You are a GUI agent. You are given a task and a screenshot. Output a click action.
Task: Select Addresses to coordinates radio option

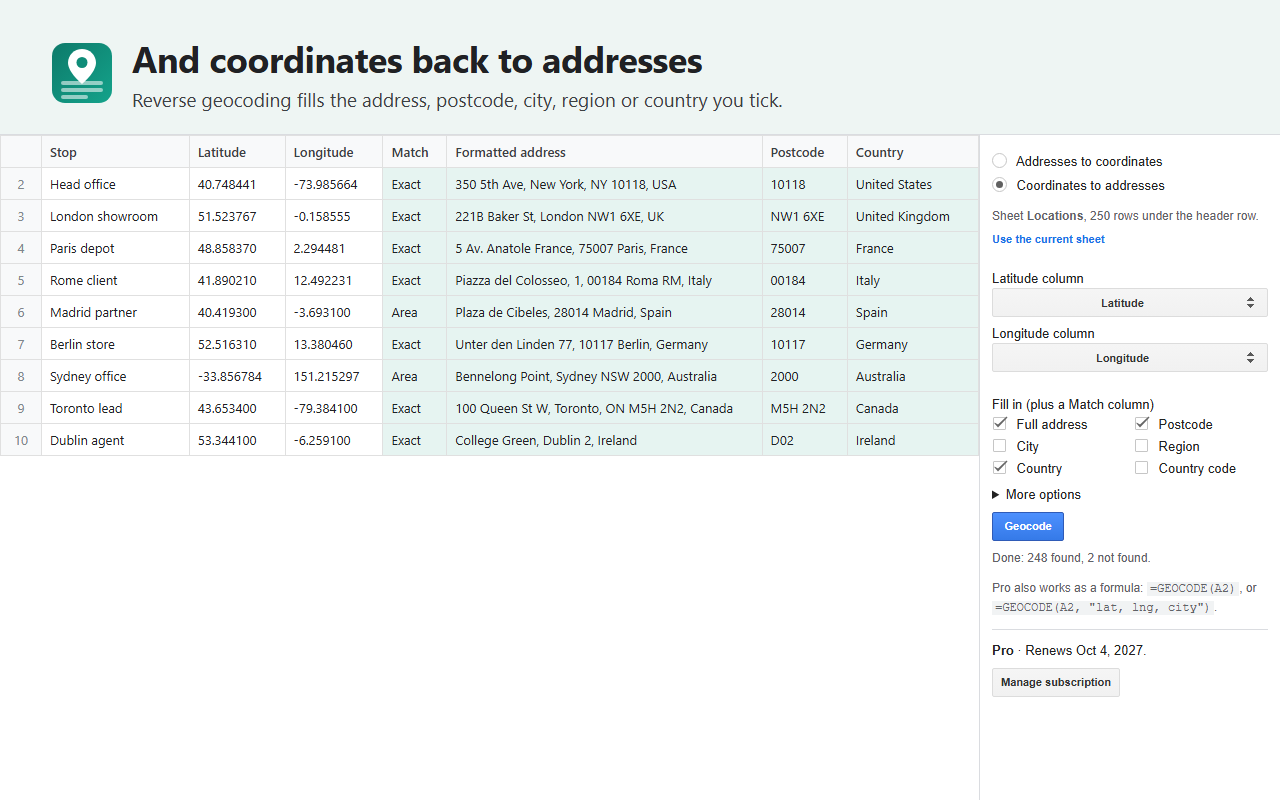tap(999, 161)
